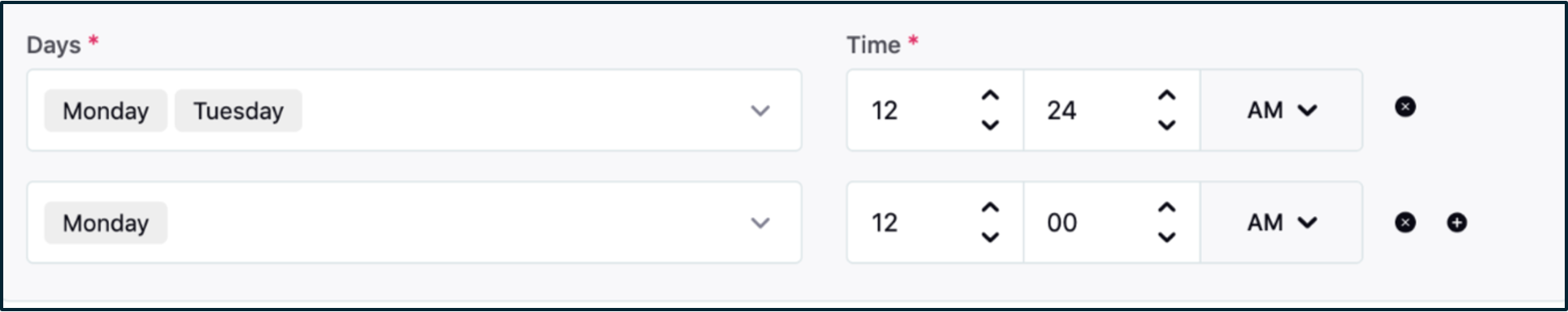Decrease minutes from 00 in second row
The height and width of the screenshot is (312, 1568).
point(1166,236)
